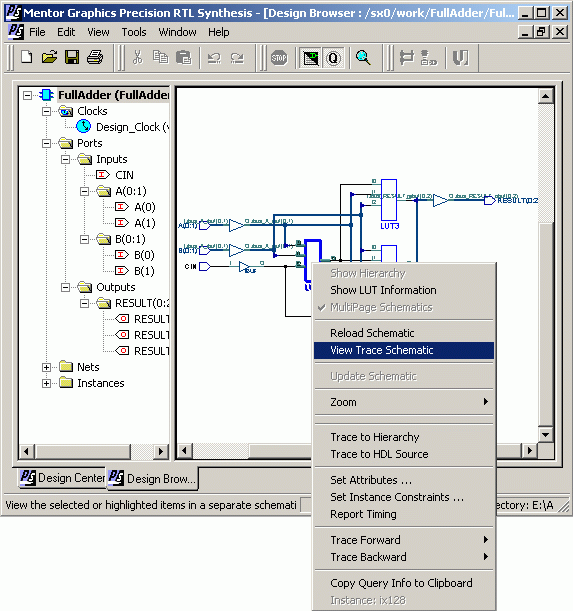Open the Edit menu
Screen dimensions: 573x611
tap(66, 32)
